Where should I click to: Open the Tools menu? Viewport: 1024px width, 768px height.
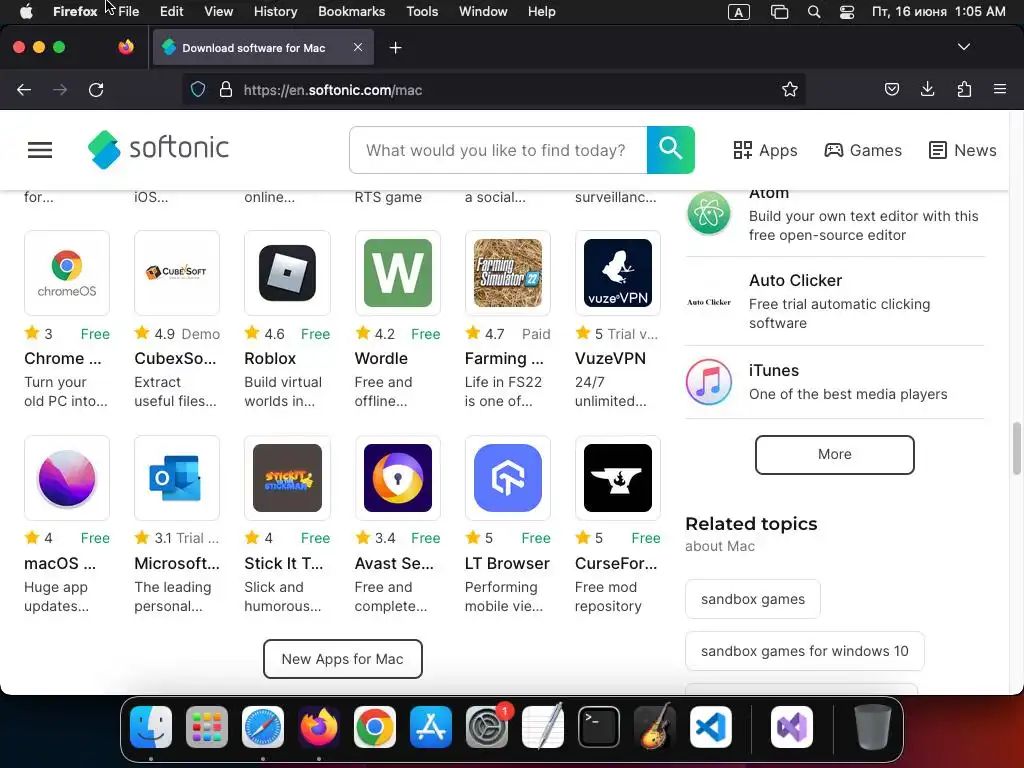[422, 11]
